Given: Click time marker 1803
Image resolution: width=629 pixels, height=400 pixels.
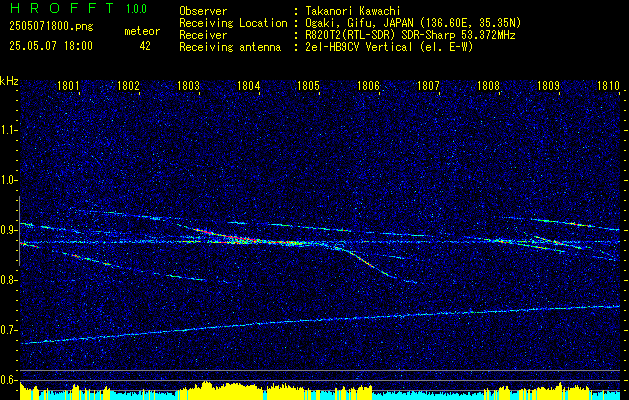Looking at the screenshot, I should tap(188, 86).
